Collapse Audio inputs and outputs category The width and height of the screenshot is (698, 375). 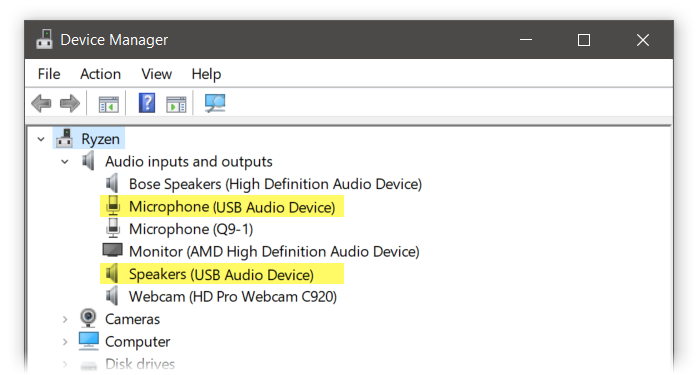(65, 162)
